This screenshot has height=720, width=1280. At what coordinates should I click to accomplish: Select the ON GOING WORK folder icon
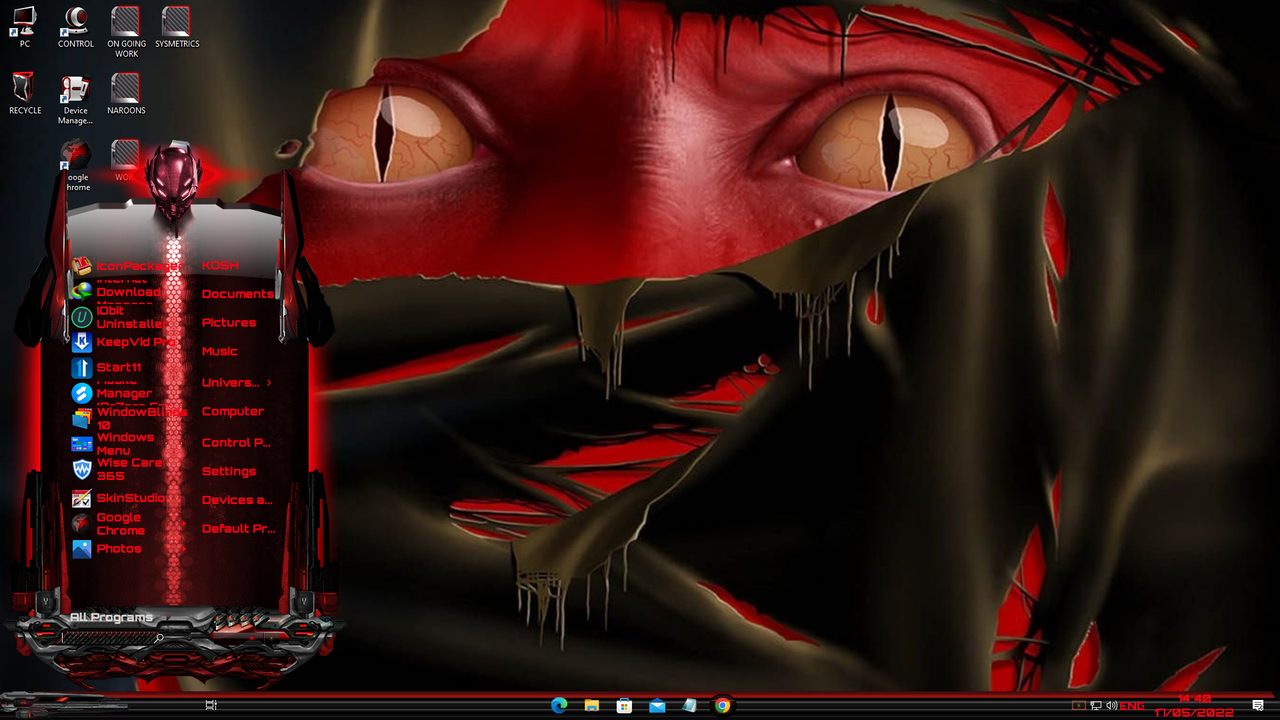(x=126, y=32)
